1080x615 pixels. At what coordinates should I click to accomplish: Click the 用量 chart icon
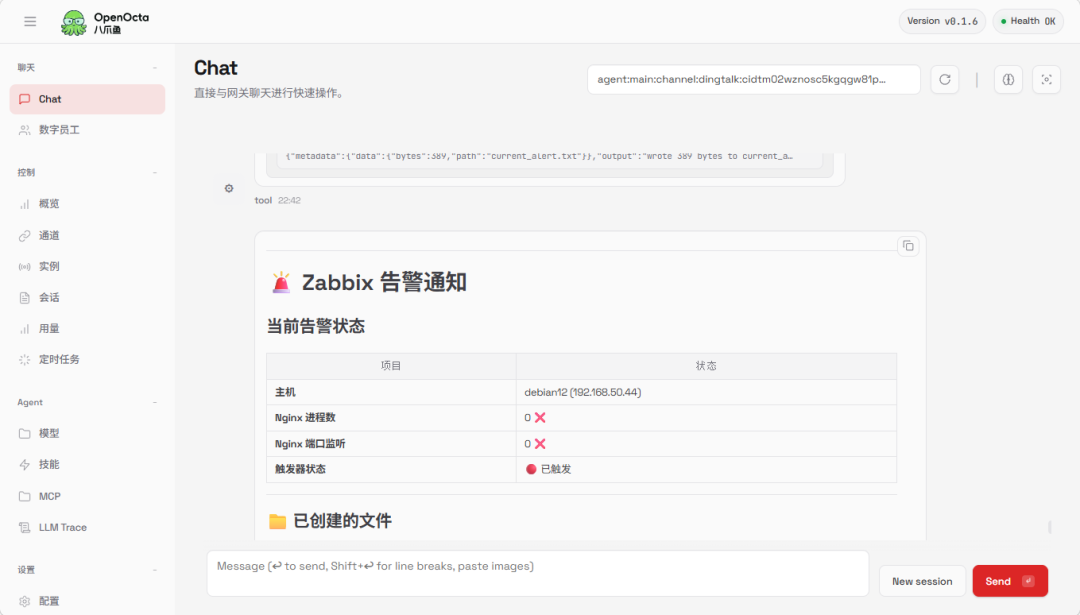(25, 329)
